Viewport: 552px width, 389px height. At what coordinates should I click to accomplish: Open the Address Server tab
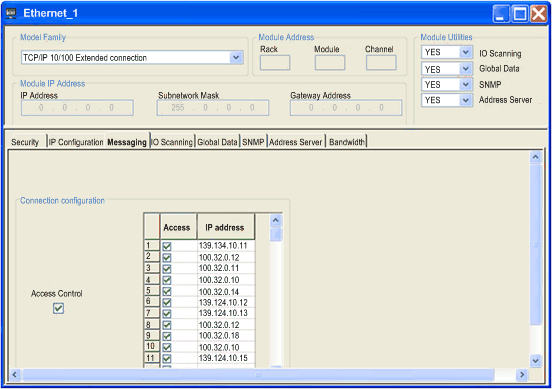(296, 142)
